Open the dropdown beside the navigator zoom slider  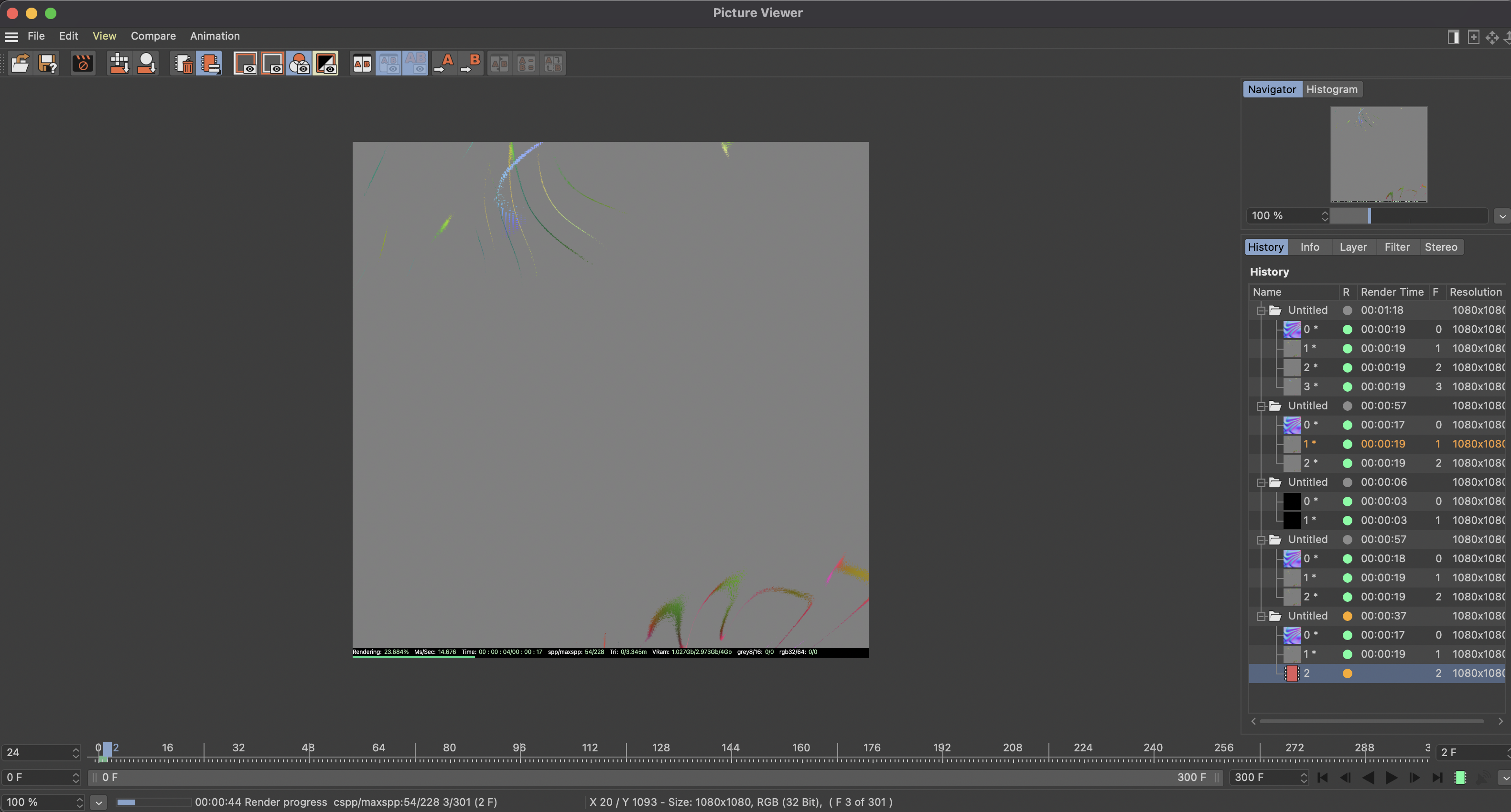pyautogui.click(x=1502, y=216)
